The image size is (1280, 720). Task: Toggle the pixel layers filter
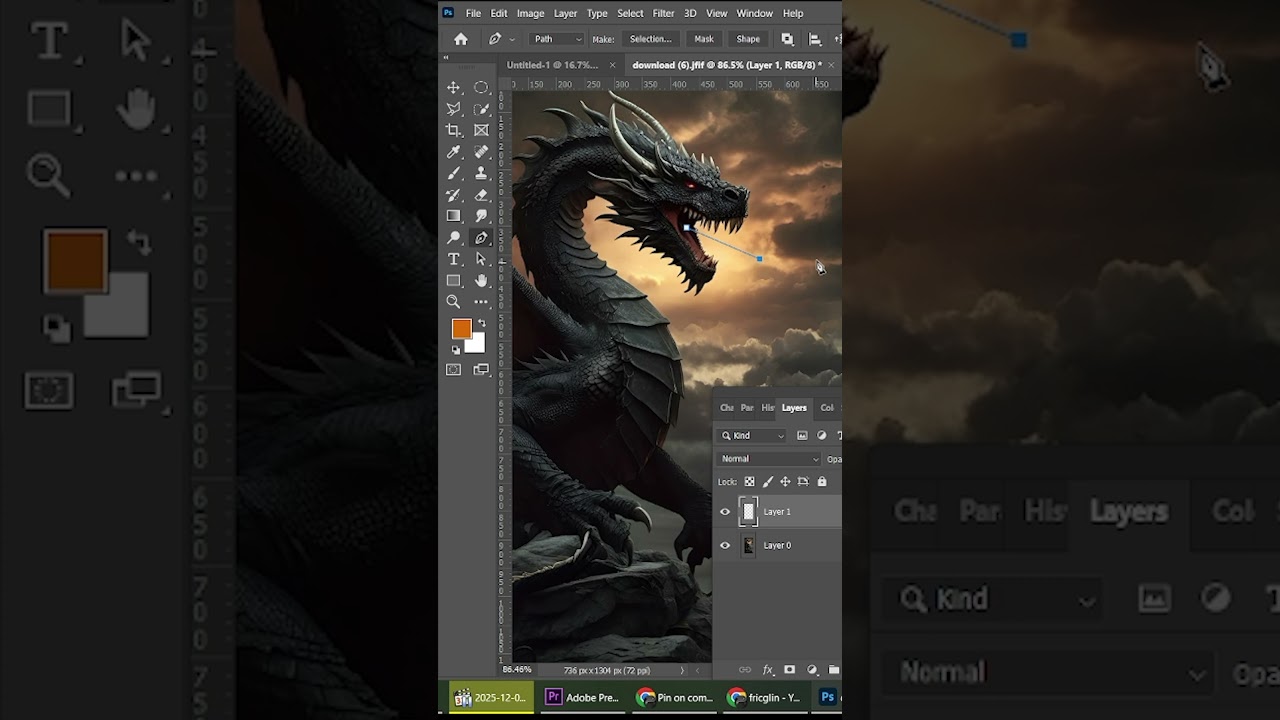[x=802, y=436]
